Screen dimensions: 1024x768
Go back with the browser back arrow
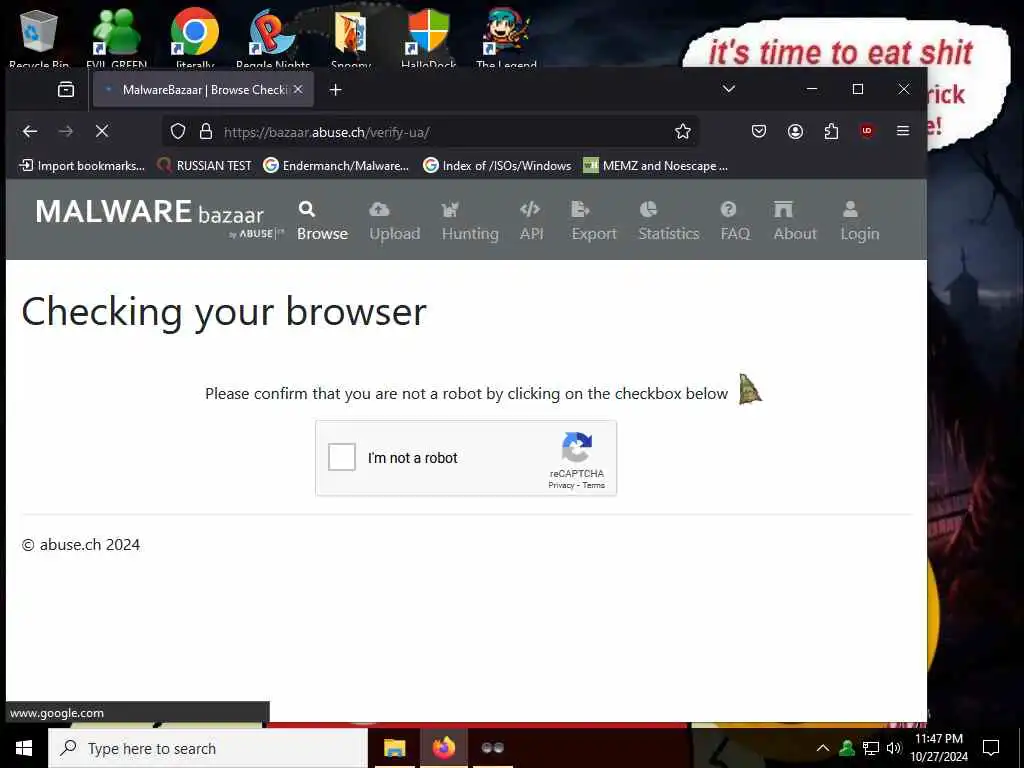click(x=30, y=131)
